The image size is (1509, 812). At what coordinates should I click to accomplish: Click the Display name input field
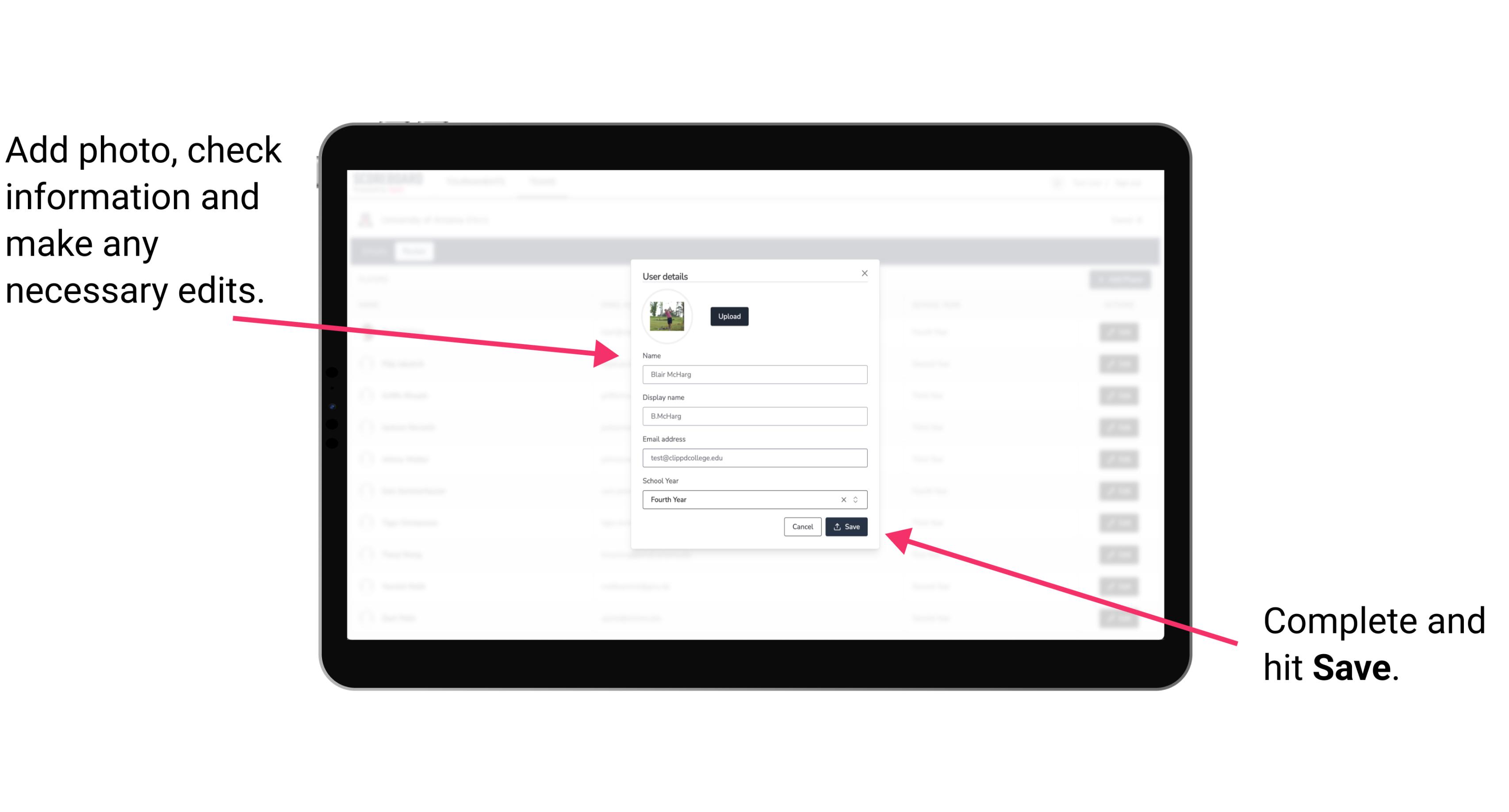pyautogui.click(x=755, y=416)
